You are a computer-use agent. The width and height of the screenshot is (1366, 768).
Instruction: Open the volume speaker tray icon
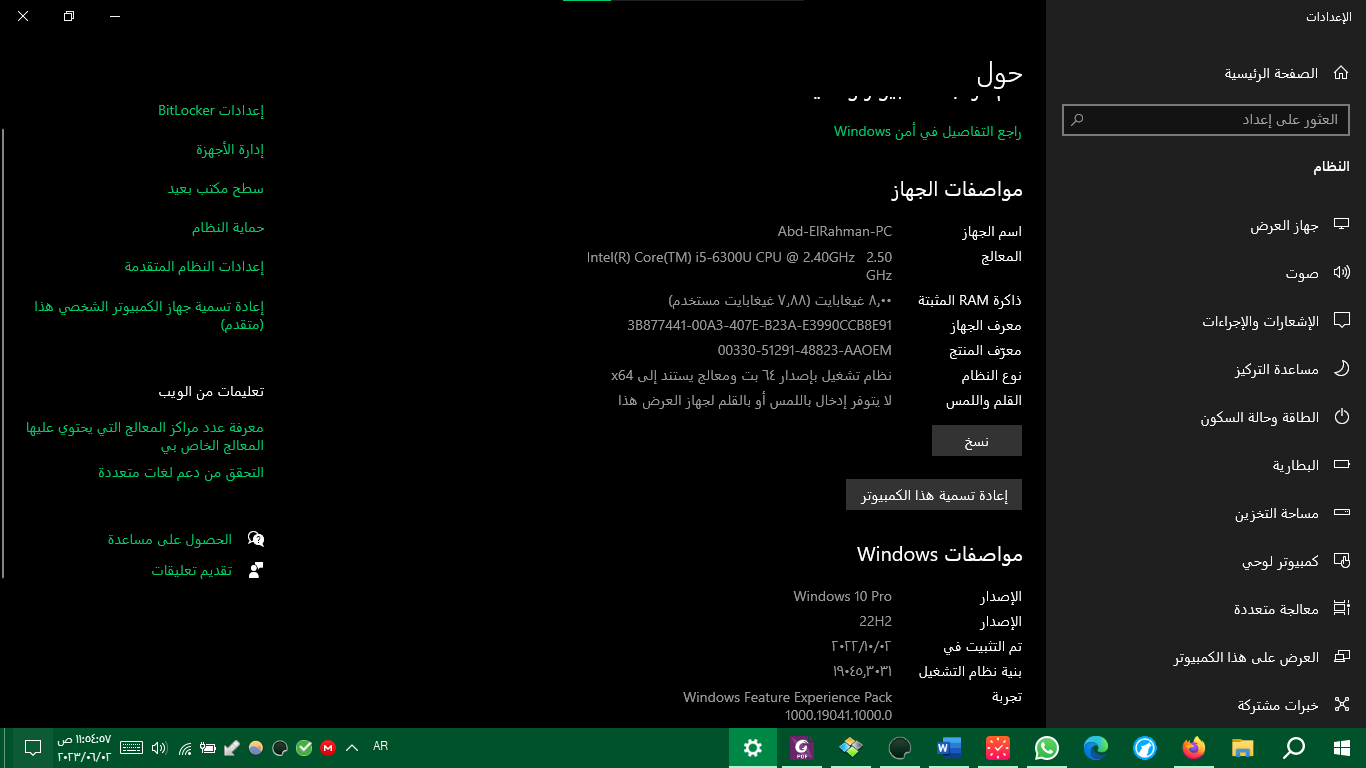pyautogui.click(x=158, y=747)
